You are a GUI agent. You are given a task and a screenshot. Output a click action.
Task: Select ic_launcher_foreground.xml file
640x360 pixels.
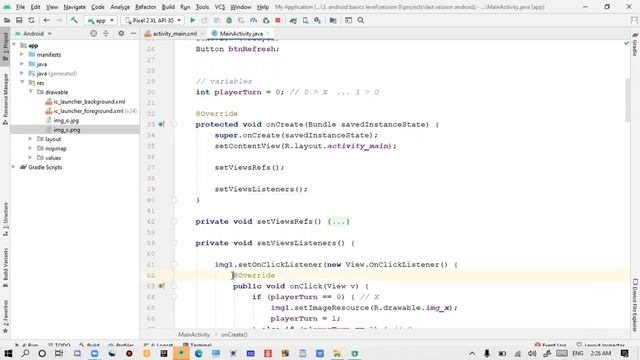coord(89,111)
